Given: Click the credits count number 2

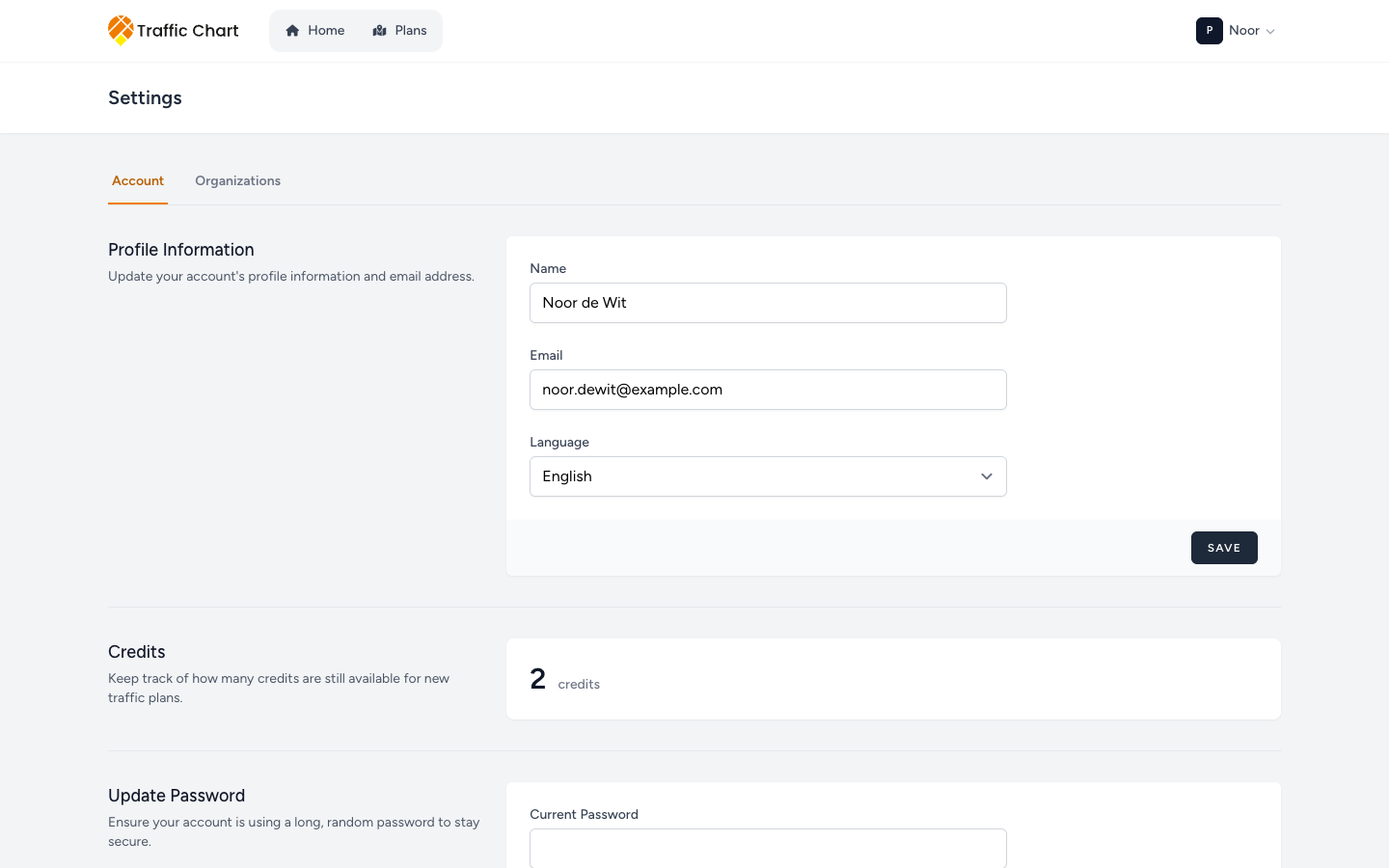Looking at the screenshot, I should [538, 679].
